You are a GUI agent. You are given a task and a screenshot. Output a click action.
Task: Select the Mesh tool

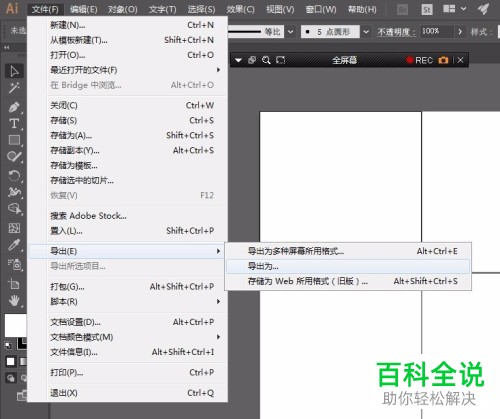tap(14, 228)
